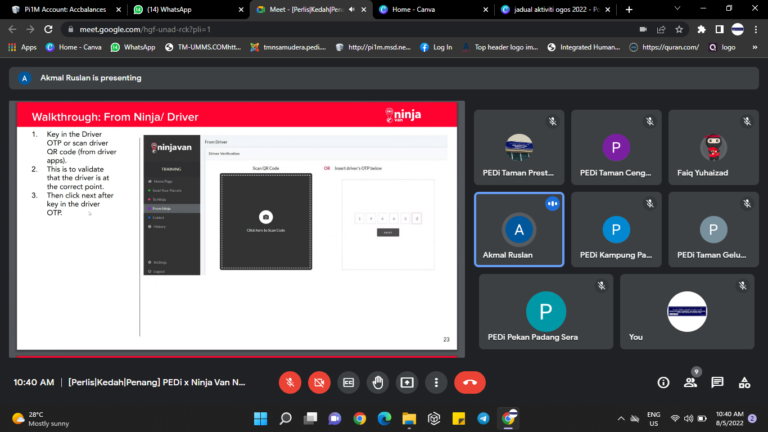Turn on the camera in Meet
This screenshot has height=432, width=768.
[319, 383]
